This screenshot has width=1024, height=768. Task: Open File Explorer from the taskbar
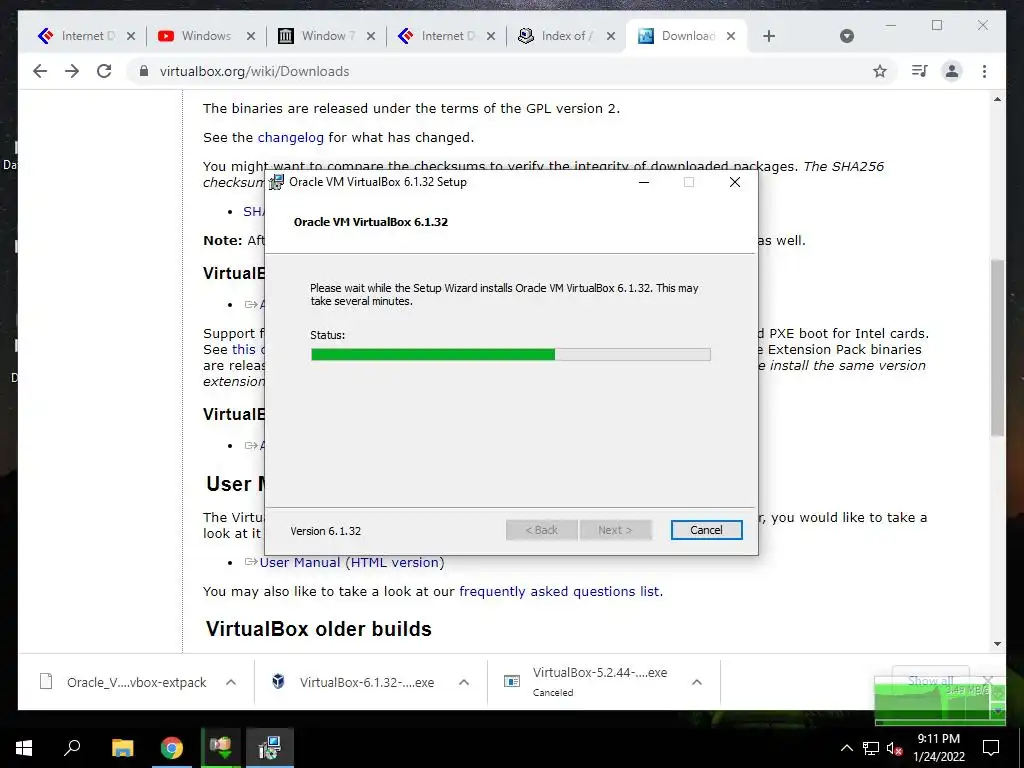pos(122,748)
